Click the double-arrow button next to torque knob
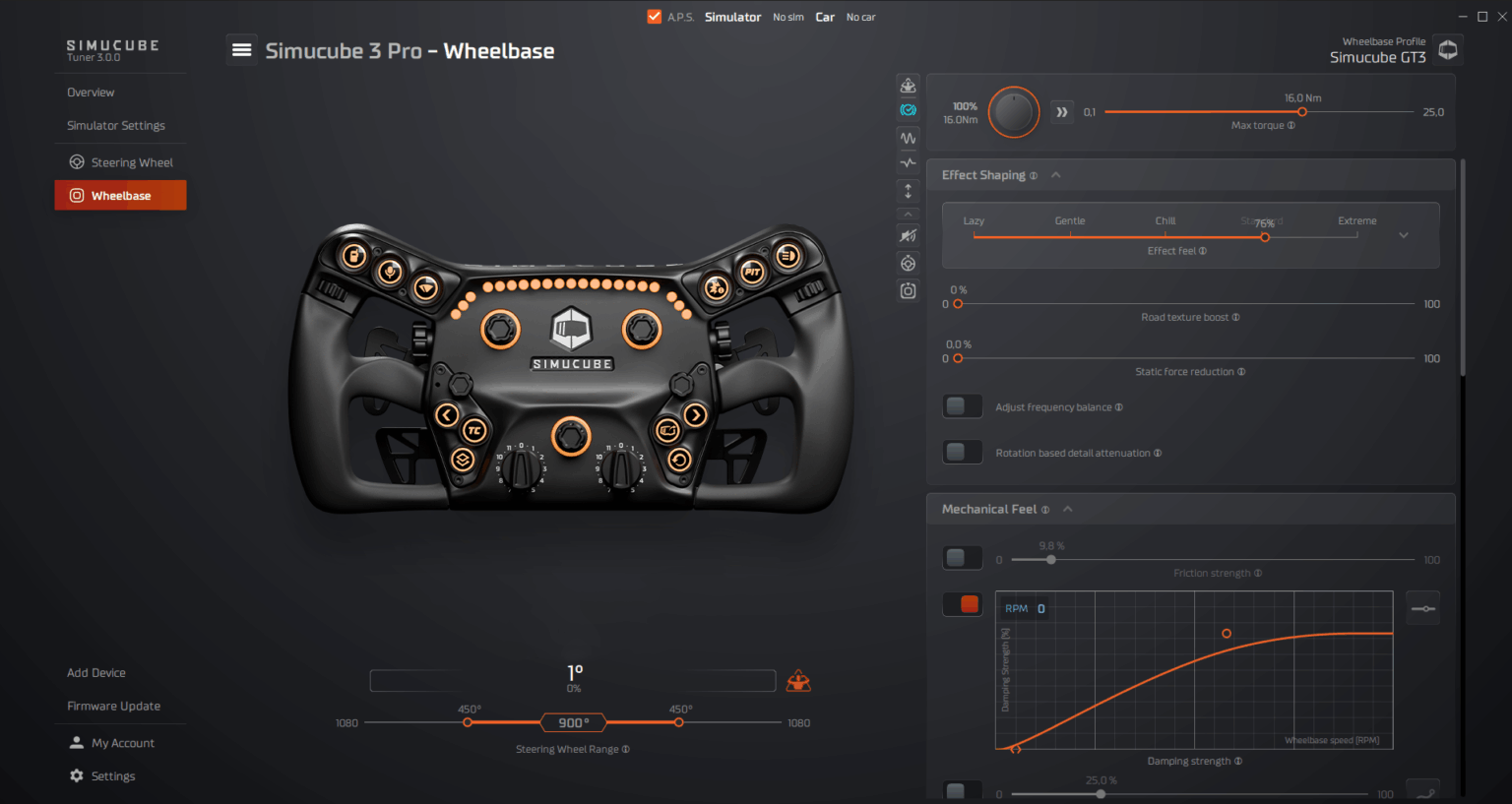 tap(1061, 112)
